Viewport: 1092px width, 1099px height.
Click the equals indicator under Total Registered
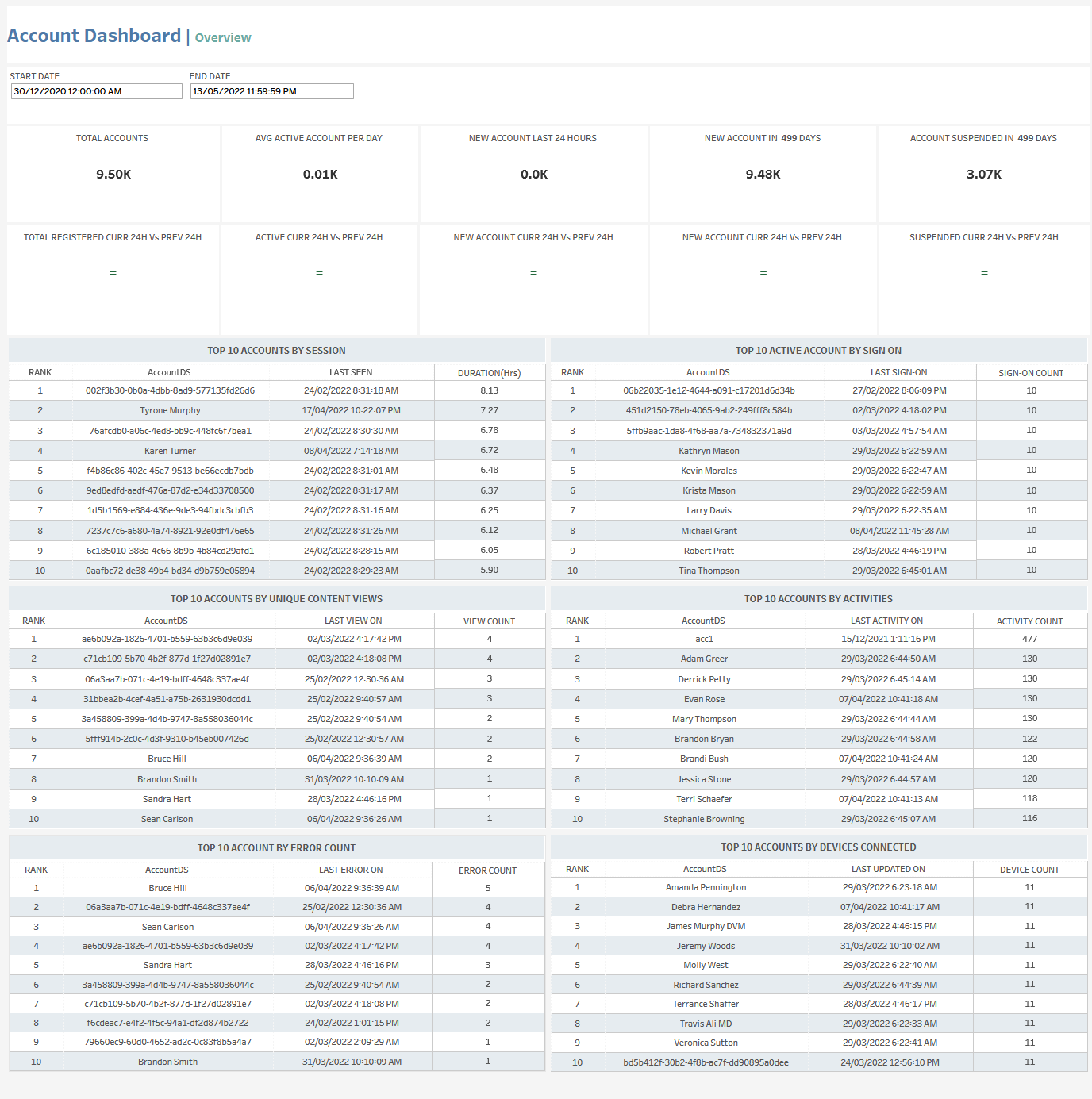tap(113, 273)
